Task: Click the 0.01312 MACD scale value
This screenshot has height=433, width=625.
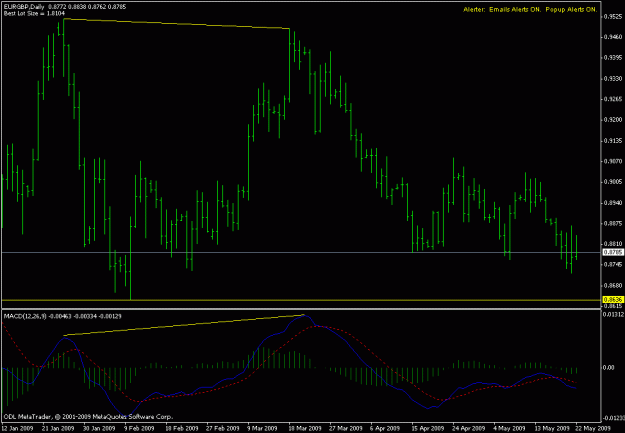Action: (613, 315)
